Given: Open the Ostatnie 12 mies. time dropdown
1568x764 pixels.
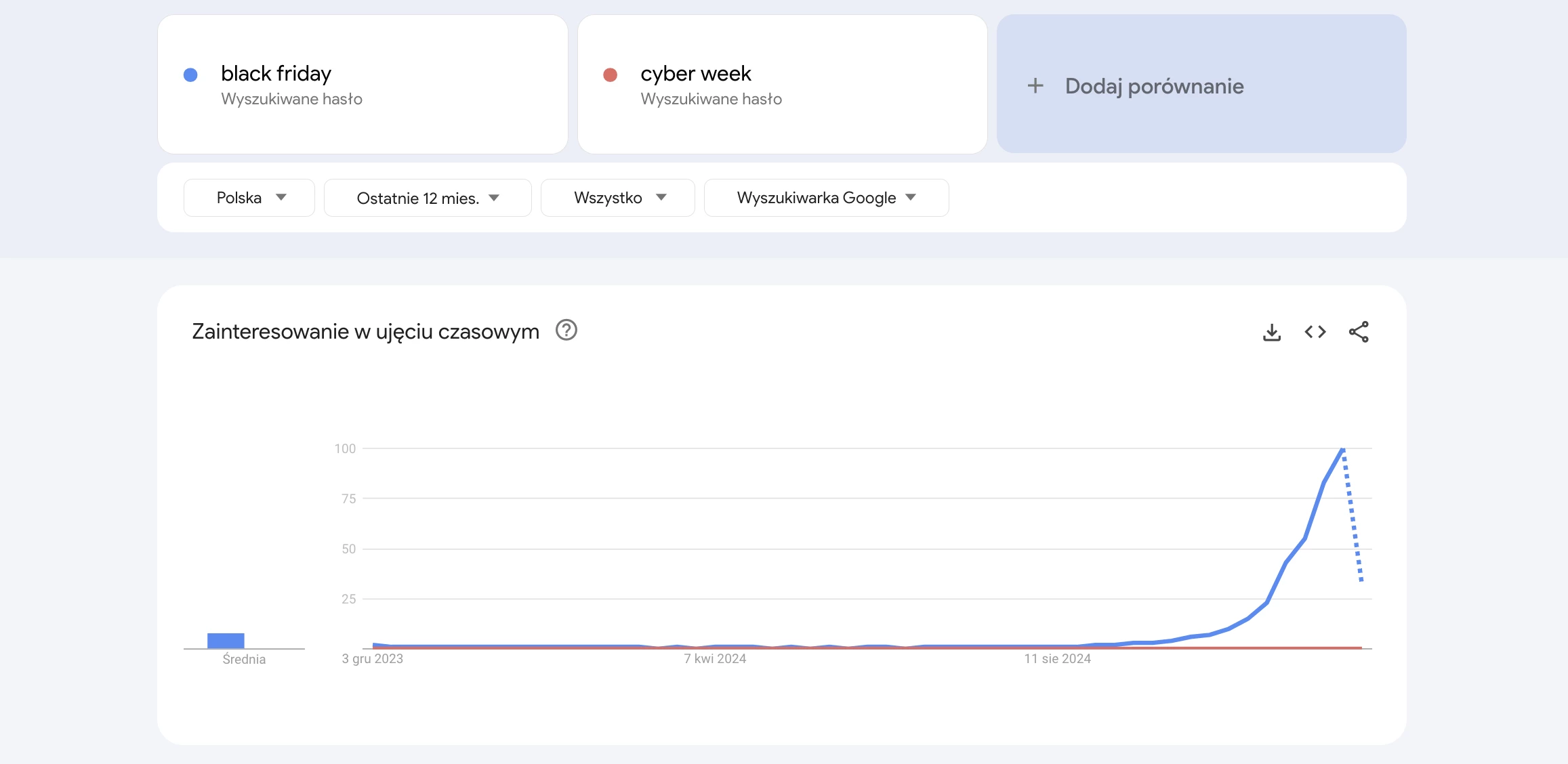Looking at the screenshot, I should pos(428,198).
